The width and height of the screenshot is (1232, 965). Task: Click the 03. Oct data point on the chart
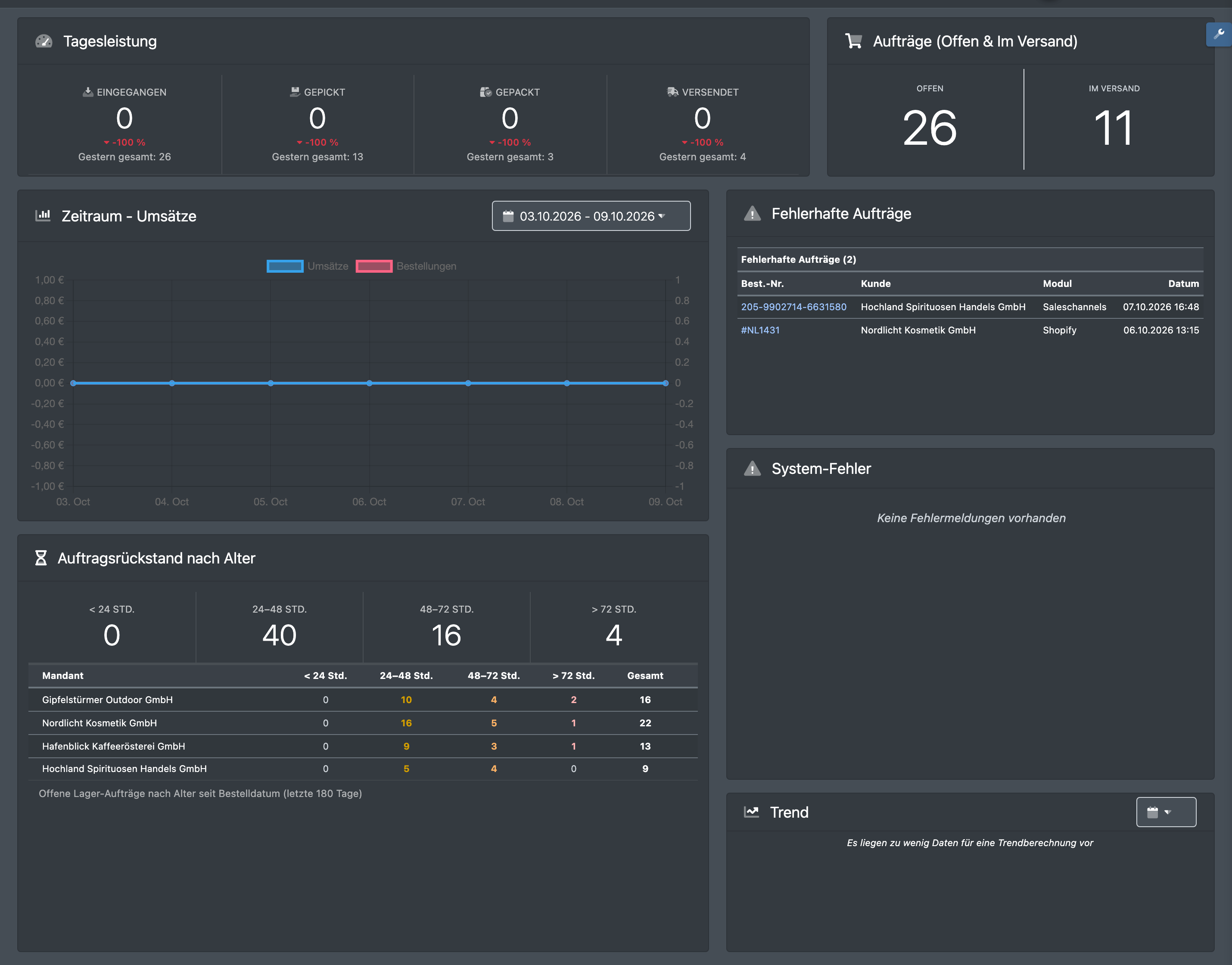[x=73, y=383]
